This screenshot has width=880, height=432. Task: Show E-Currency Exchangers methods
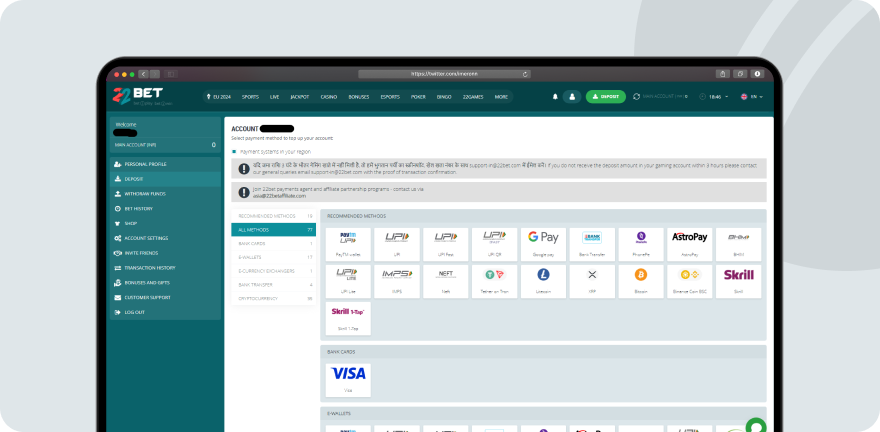click(x=274, y=271)
